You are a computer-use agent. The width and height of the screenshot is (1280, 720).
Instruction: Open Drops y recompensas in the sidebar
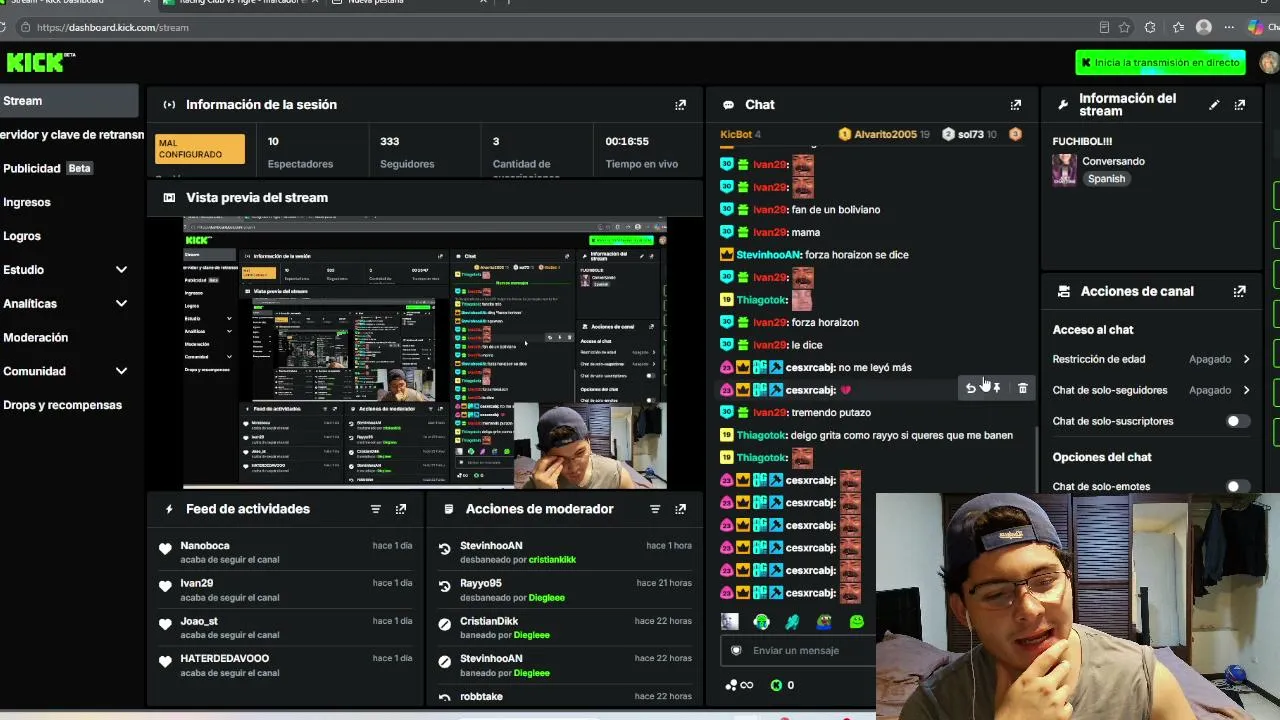62,405
